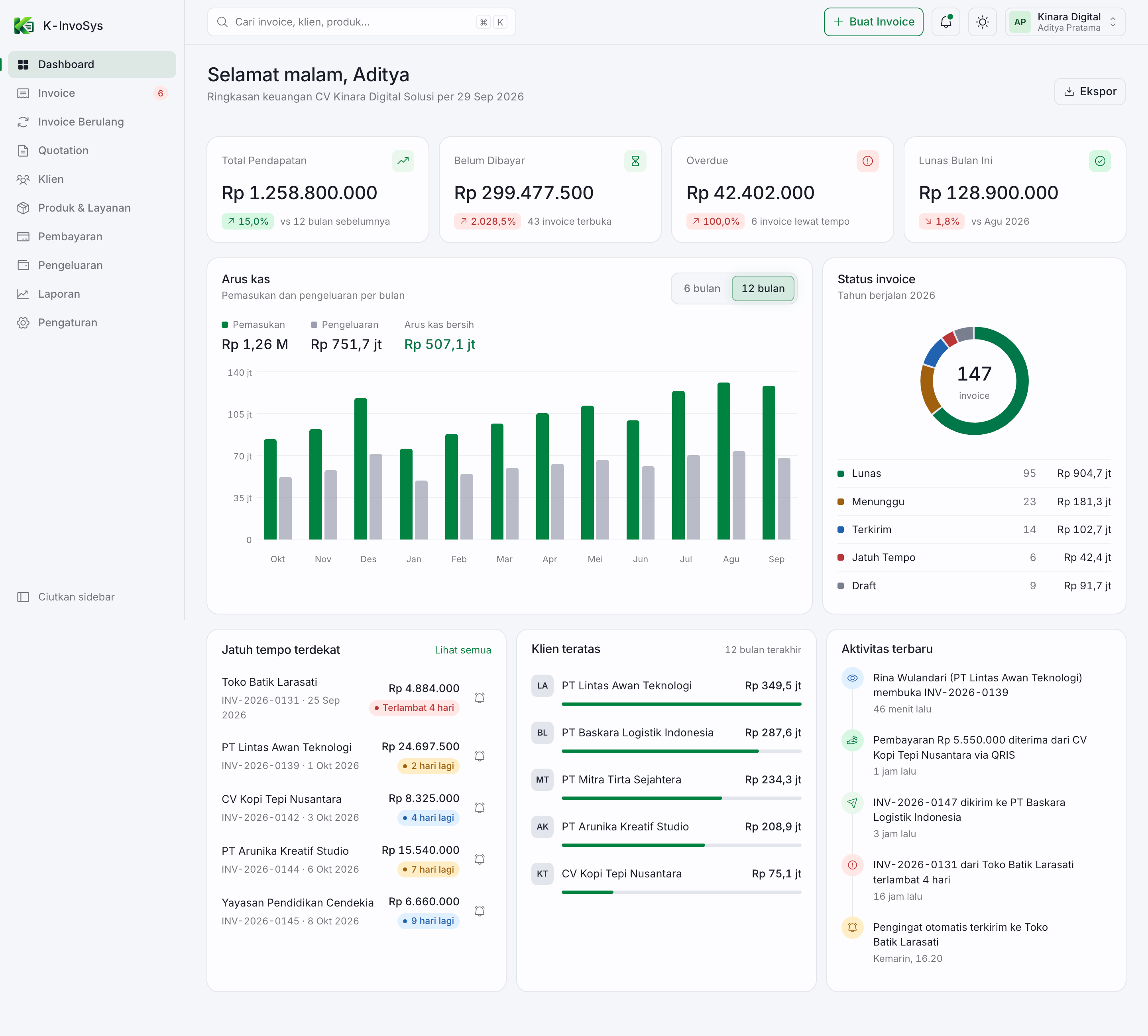Click the K-InvoSys logo icon
1148x1036 pixels.
coord(24,26)
